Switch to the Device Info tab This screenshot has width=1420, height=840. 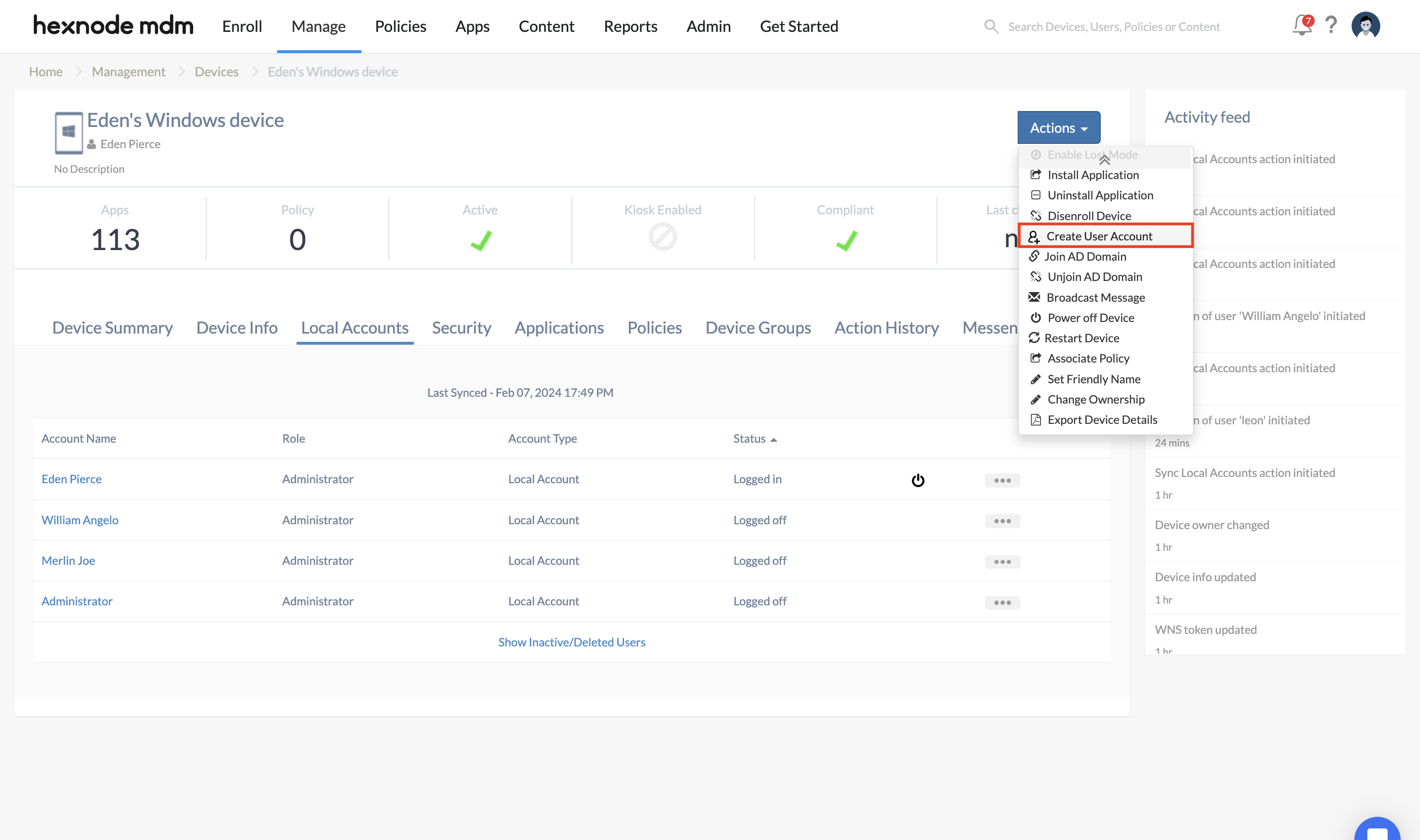[237, 327]
